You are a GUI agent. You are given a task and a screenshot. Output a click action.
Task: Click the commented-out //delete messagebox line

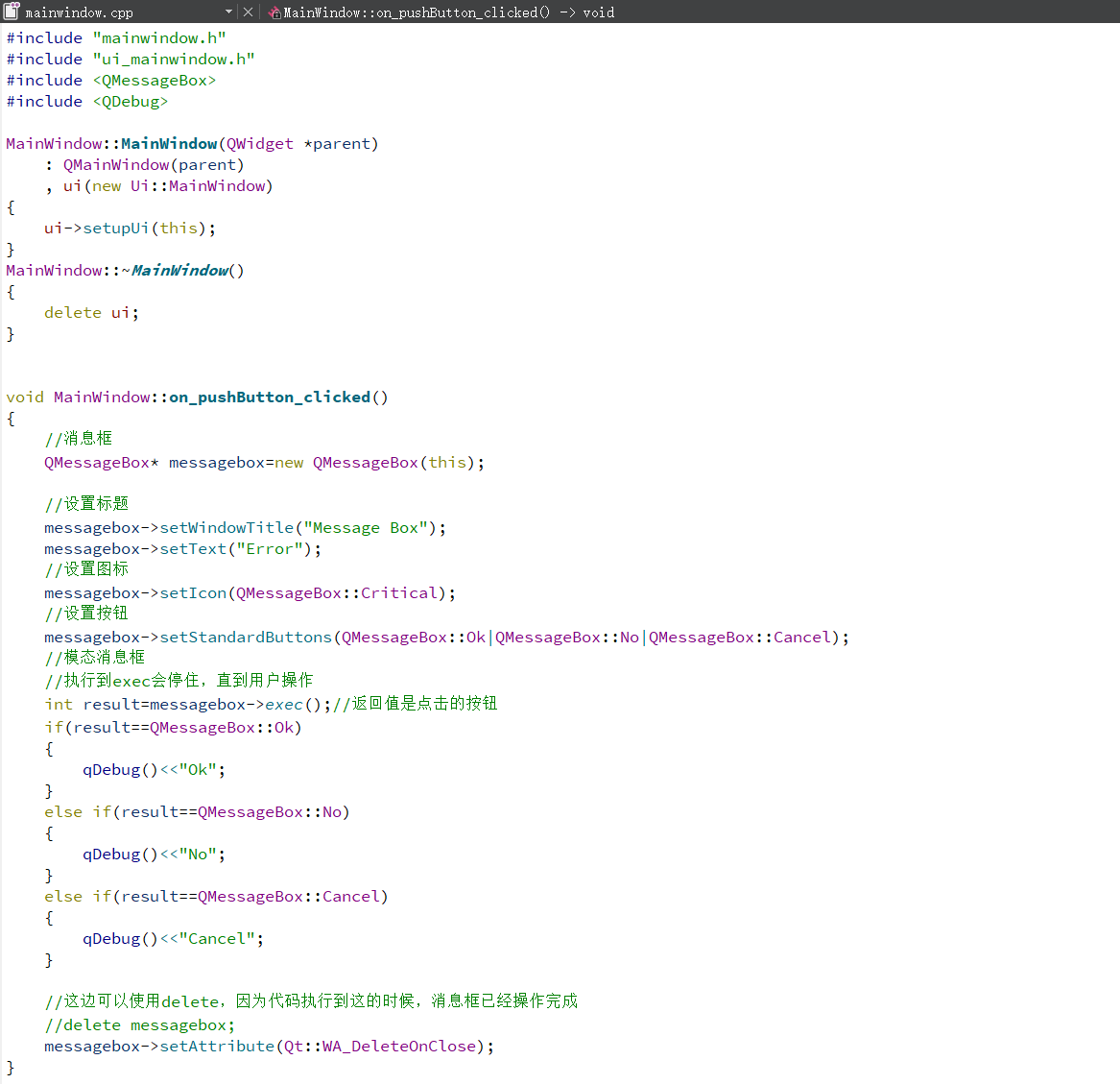(x=139, y=1025)
